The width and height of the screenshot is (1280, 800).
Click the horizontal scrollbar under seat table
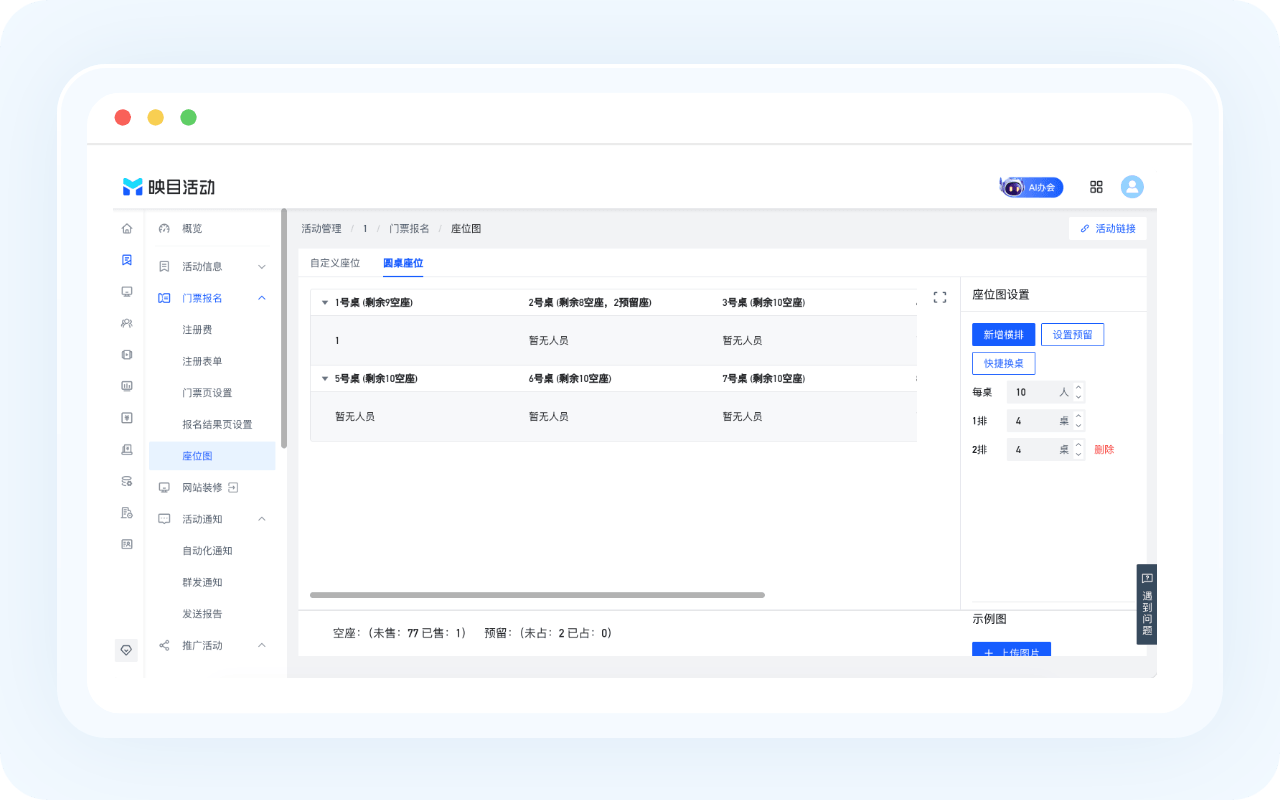point(537,595)
